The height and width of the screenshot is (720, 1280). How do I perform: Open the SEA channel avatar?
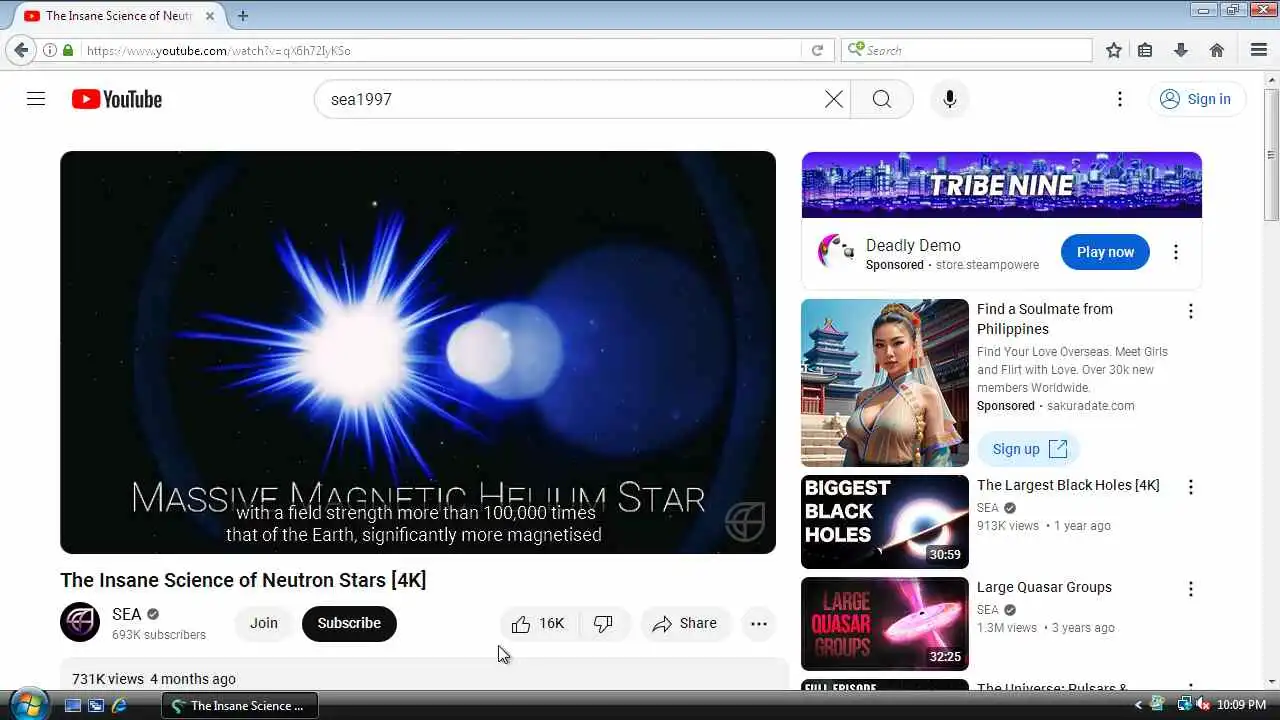80,622
